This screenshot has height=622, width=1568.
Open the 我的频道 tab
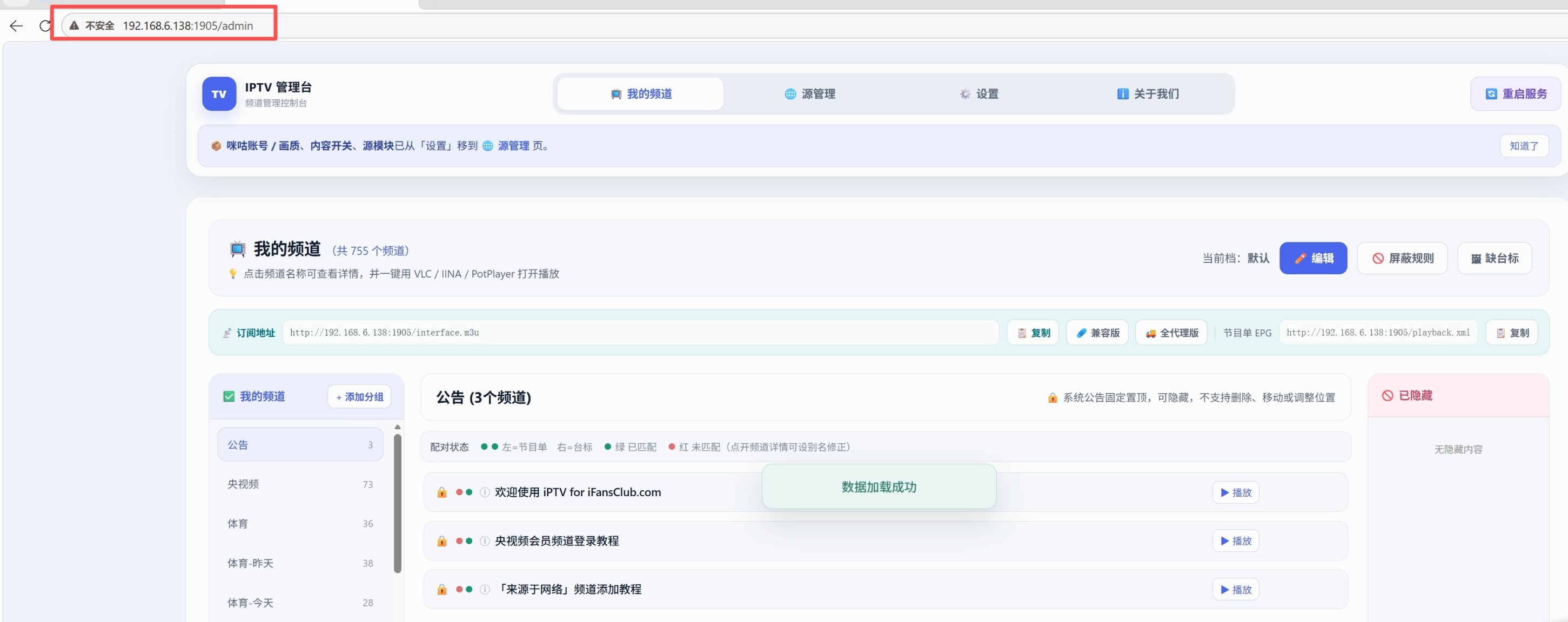[641, 93]
